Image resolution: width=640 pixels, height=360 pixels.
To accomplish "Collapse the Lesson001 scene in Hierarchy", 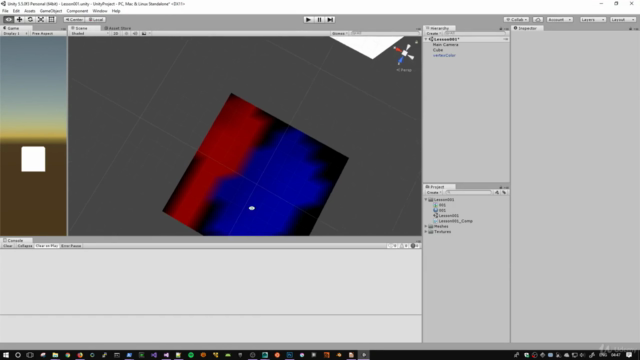I will (x=427, y=39).
